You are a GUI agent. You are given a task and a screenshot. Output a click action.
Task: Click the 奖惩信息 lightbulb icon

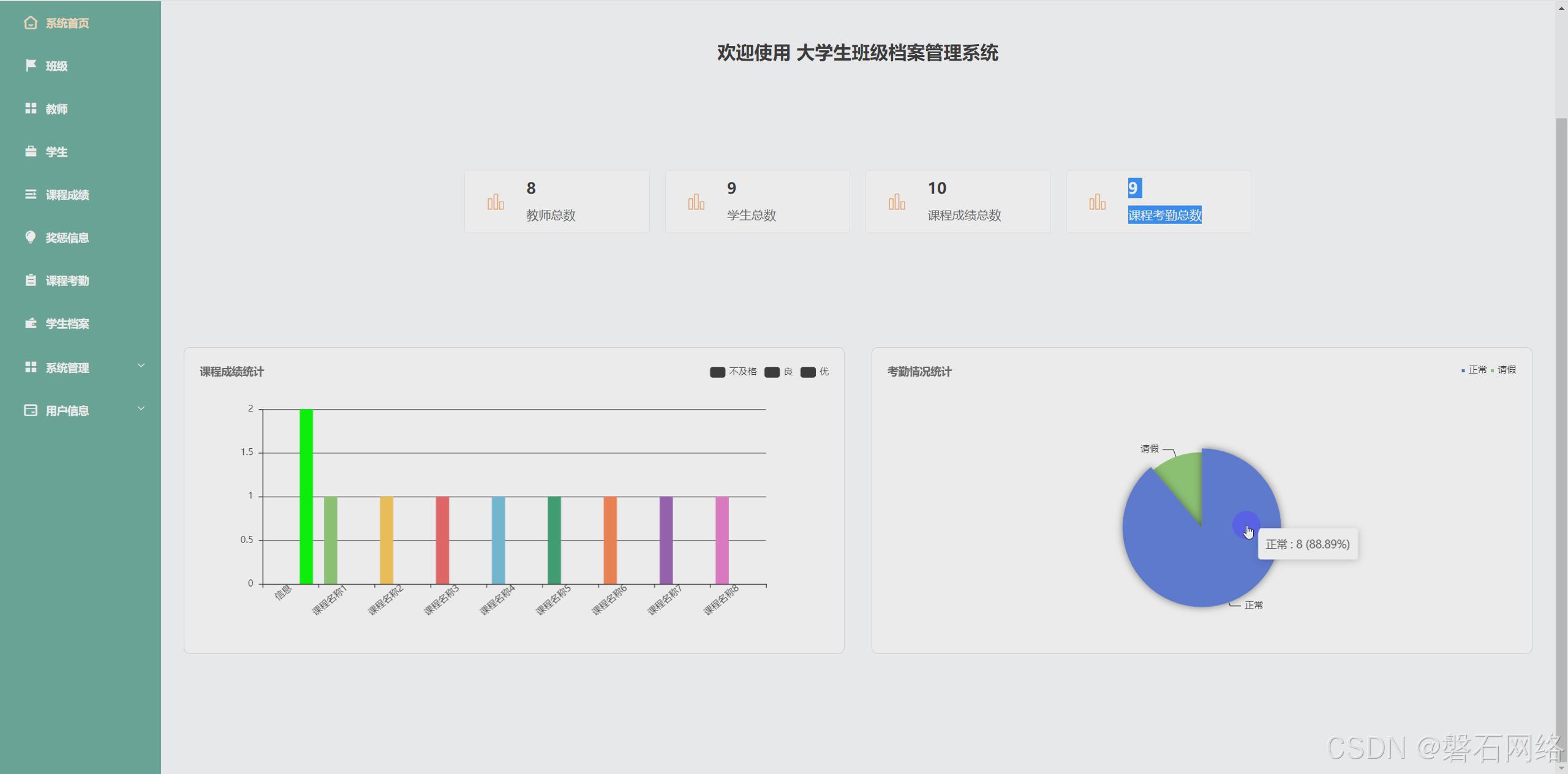(31, 238)
